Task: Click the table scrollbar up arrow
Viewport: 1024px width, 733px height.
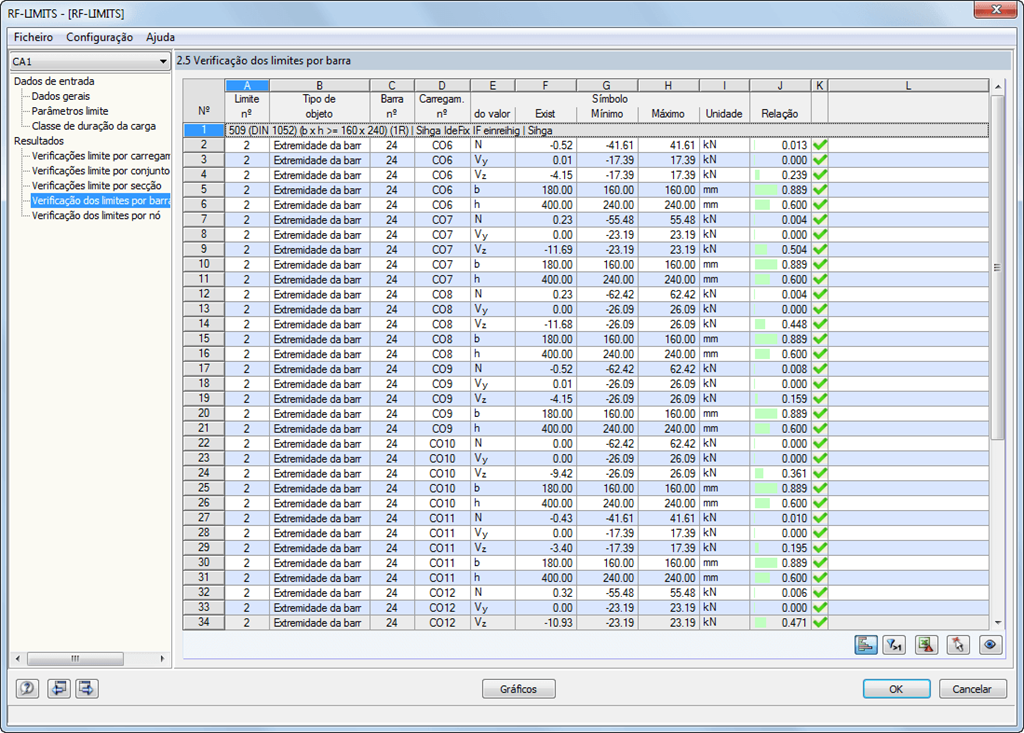Action: [997, 86]
